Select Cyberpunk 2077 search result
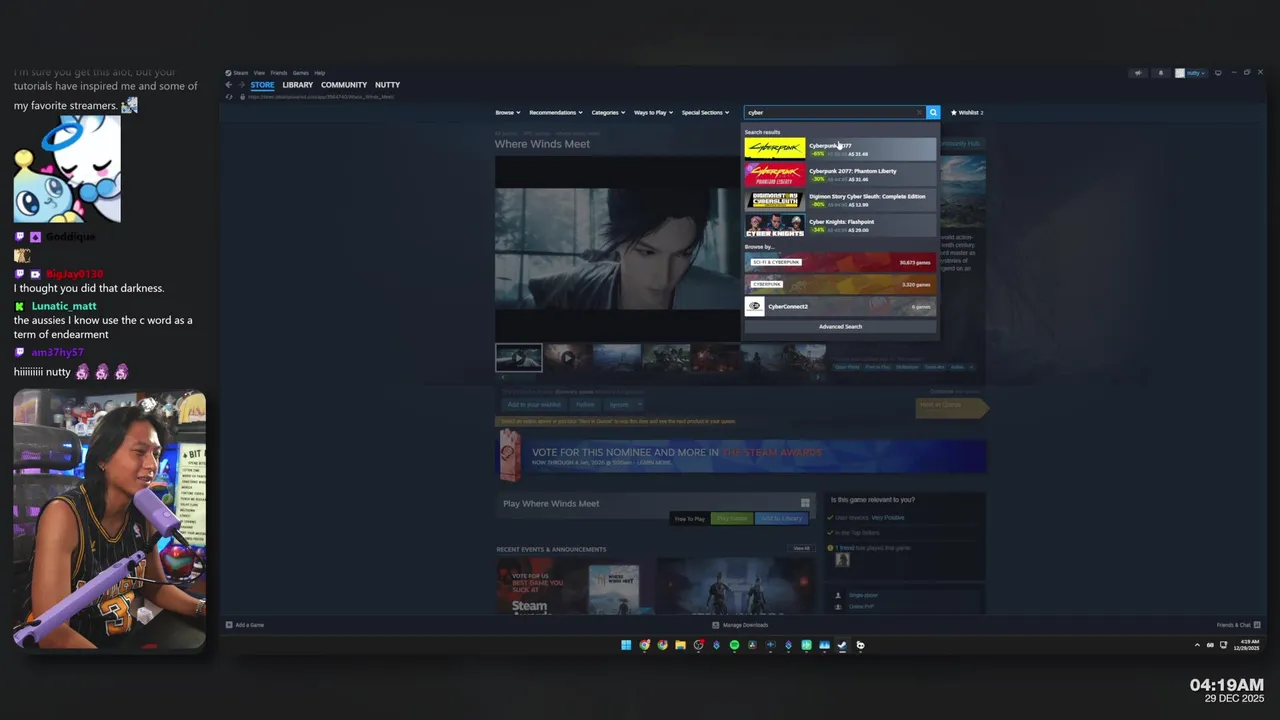The width and height of the screenshot is (1280, 720). point(840,149)
